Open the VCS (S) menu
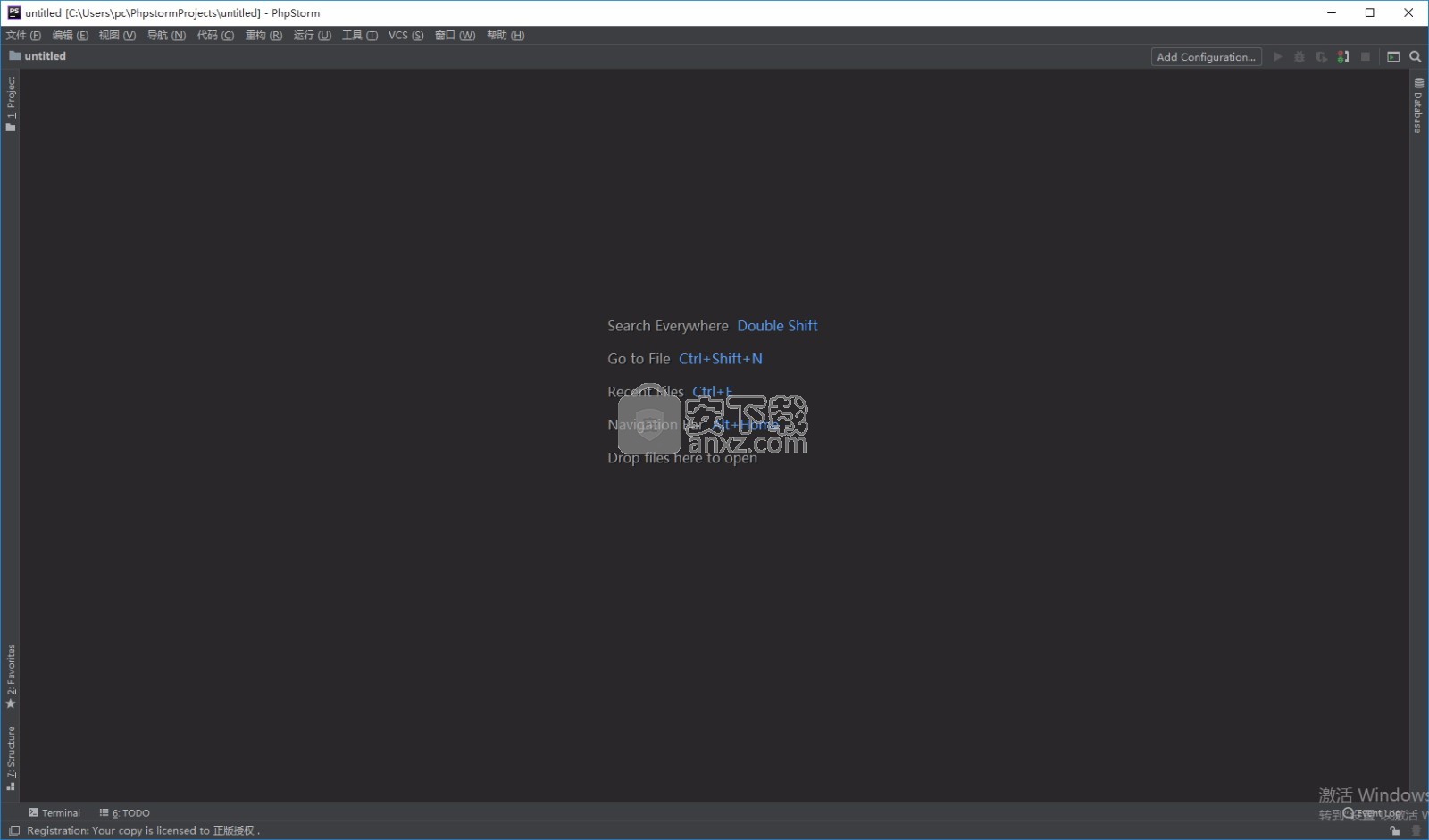1429x840 pixels. point(405,35)
